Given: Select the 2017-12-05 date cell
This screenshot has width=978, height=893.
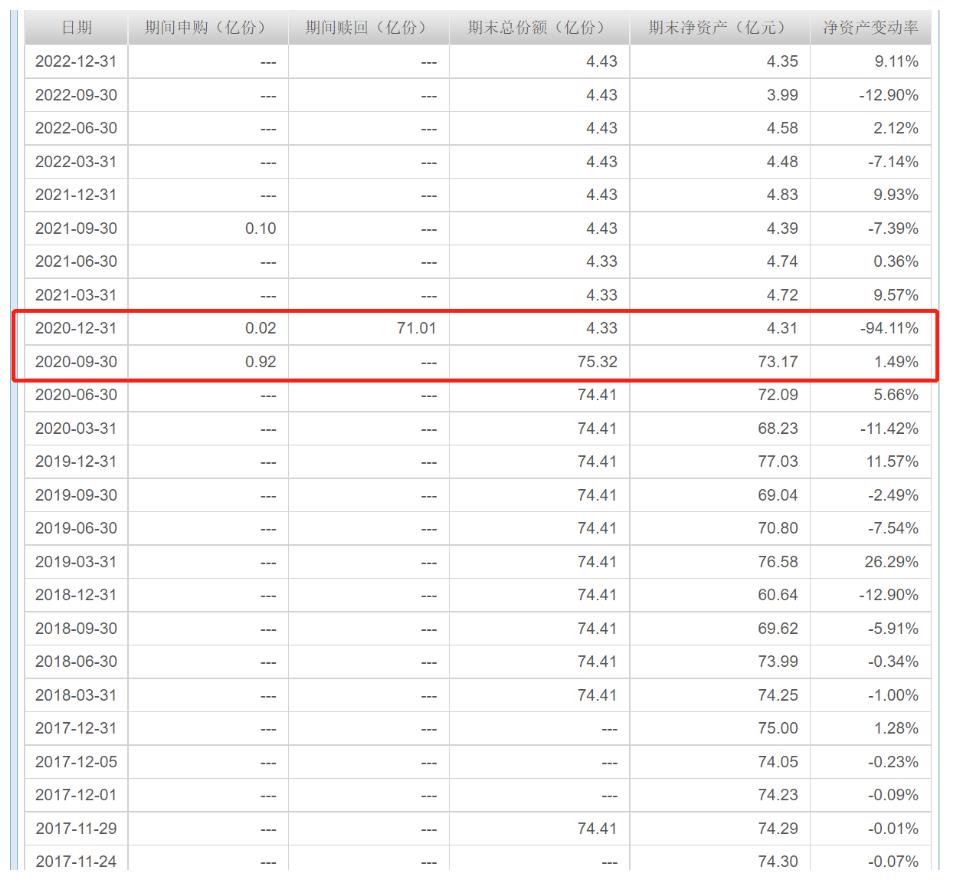Looking at the screenshot, I should coord(76,762).
